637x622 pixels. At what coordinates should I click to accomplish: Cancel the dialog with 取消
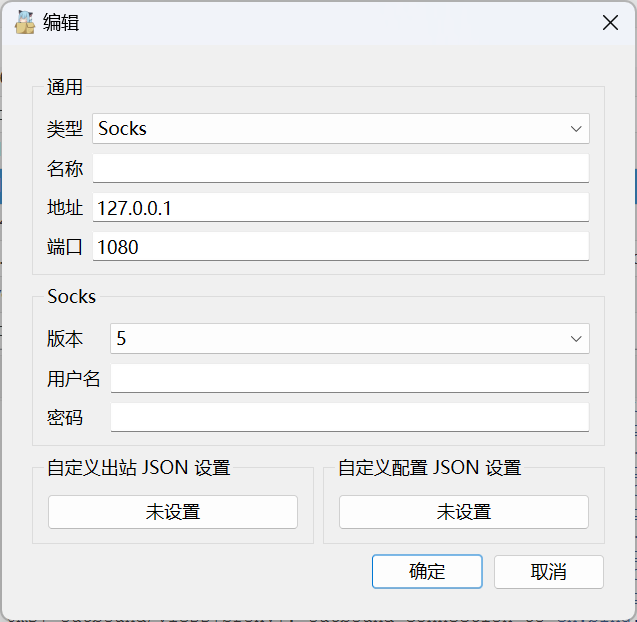(548, 572)
